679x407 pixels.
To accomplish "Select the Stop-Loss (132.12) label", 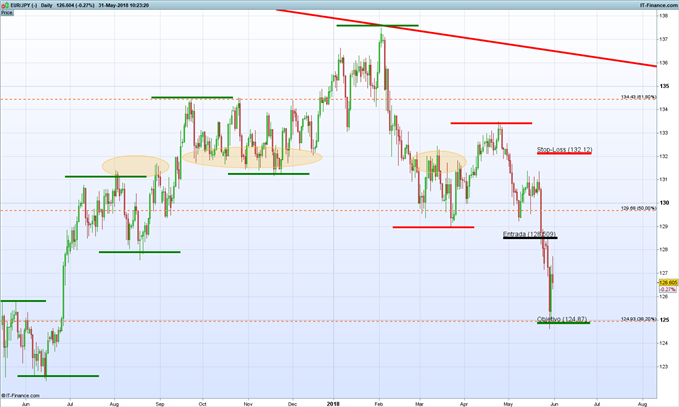I will (564, 149).
